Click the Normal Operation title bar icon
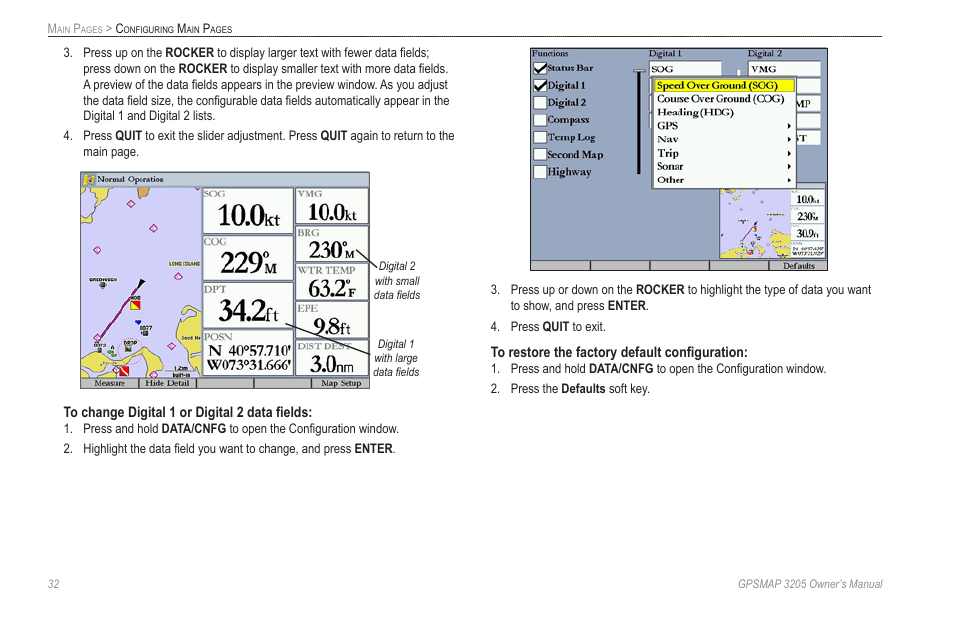 [x=89, y=179]
